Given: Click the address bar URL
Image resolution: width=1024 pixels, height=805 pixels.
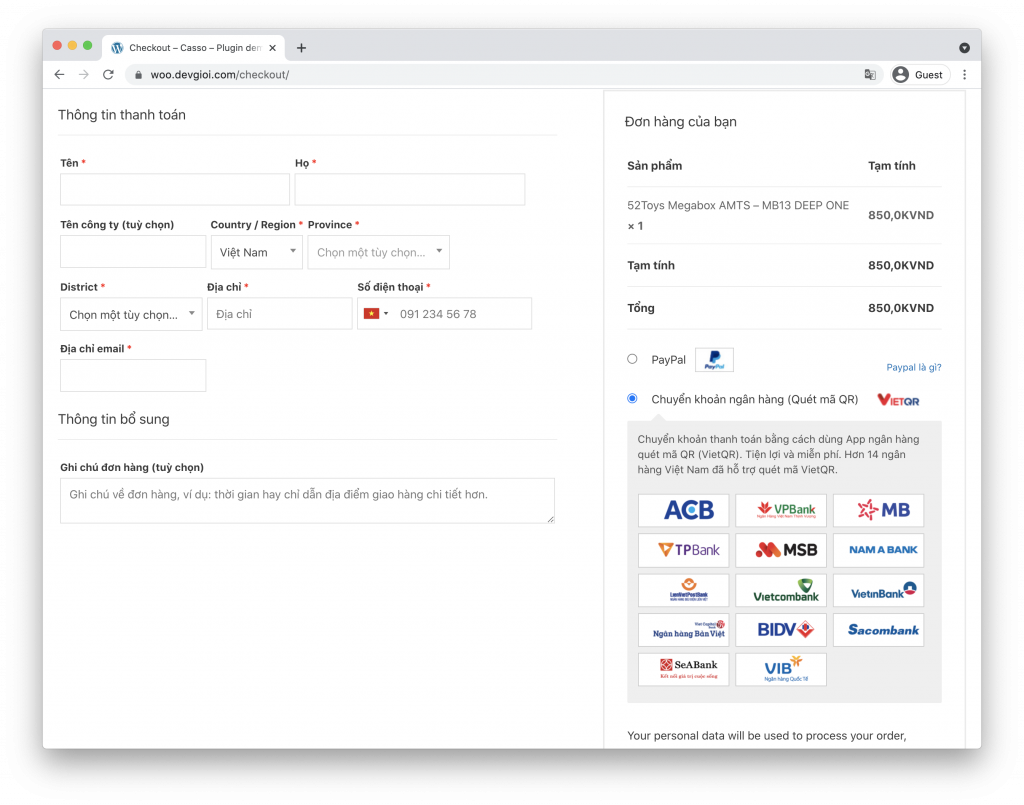Looking at the screenshot, I should [x=219, y=74].
